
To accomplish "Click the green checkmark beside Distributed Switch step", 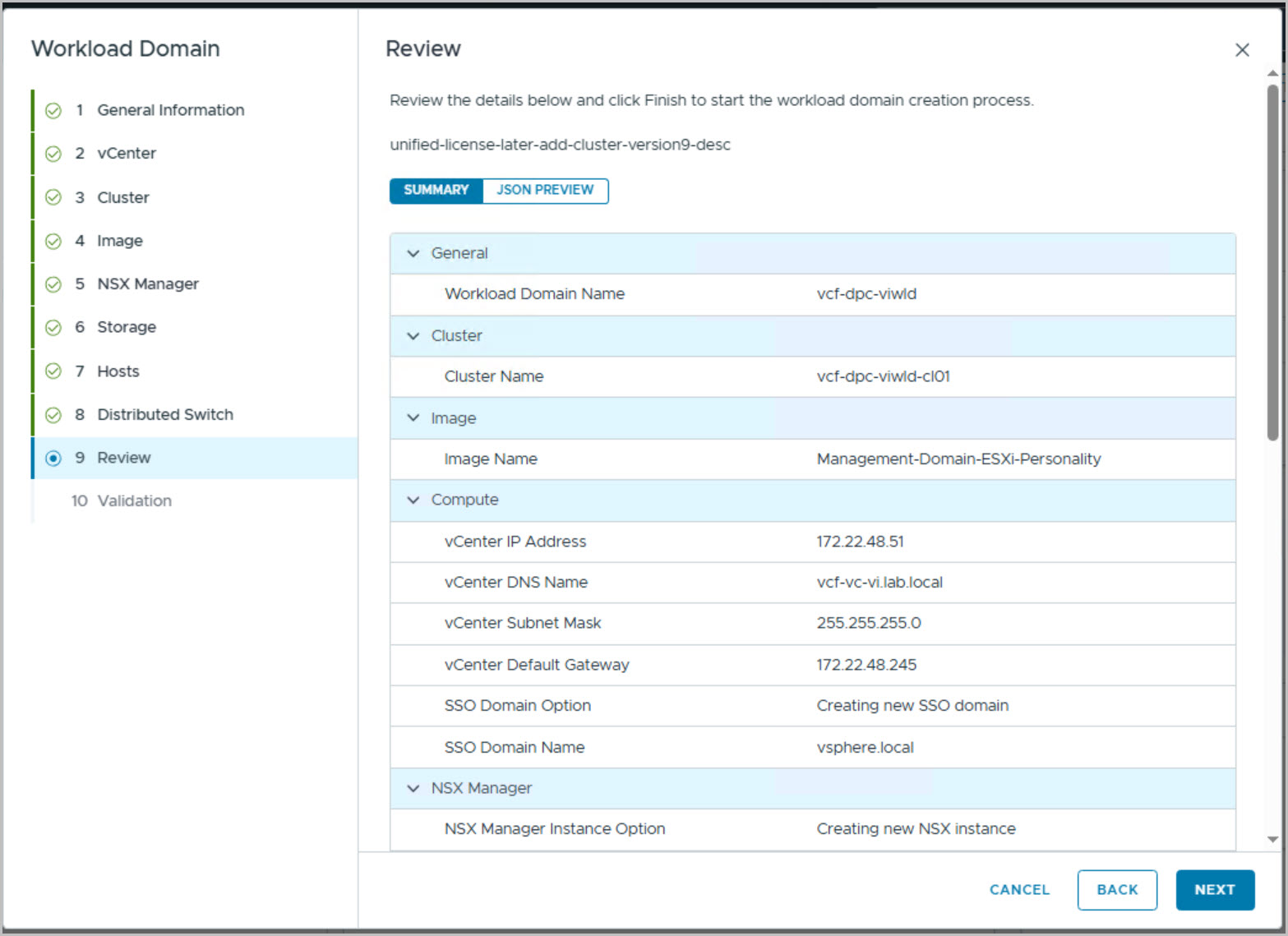I will 53,415.
